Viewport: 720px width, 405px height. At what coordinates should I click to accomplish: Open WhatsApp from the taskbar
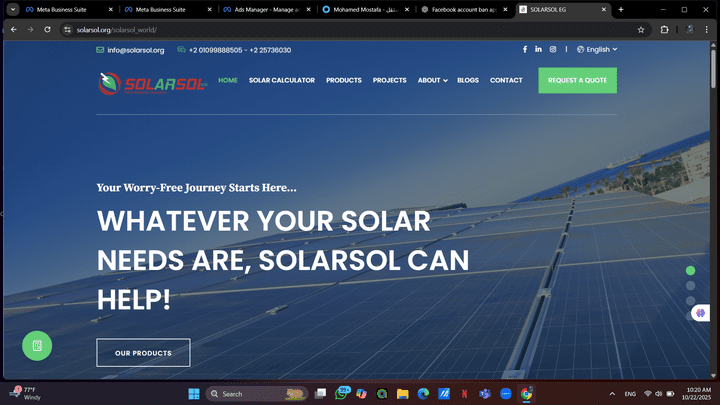(x=342, y=394)
